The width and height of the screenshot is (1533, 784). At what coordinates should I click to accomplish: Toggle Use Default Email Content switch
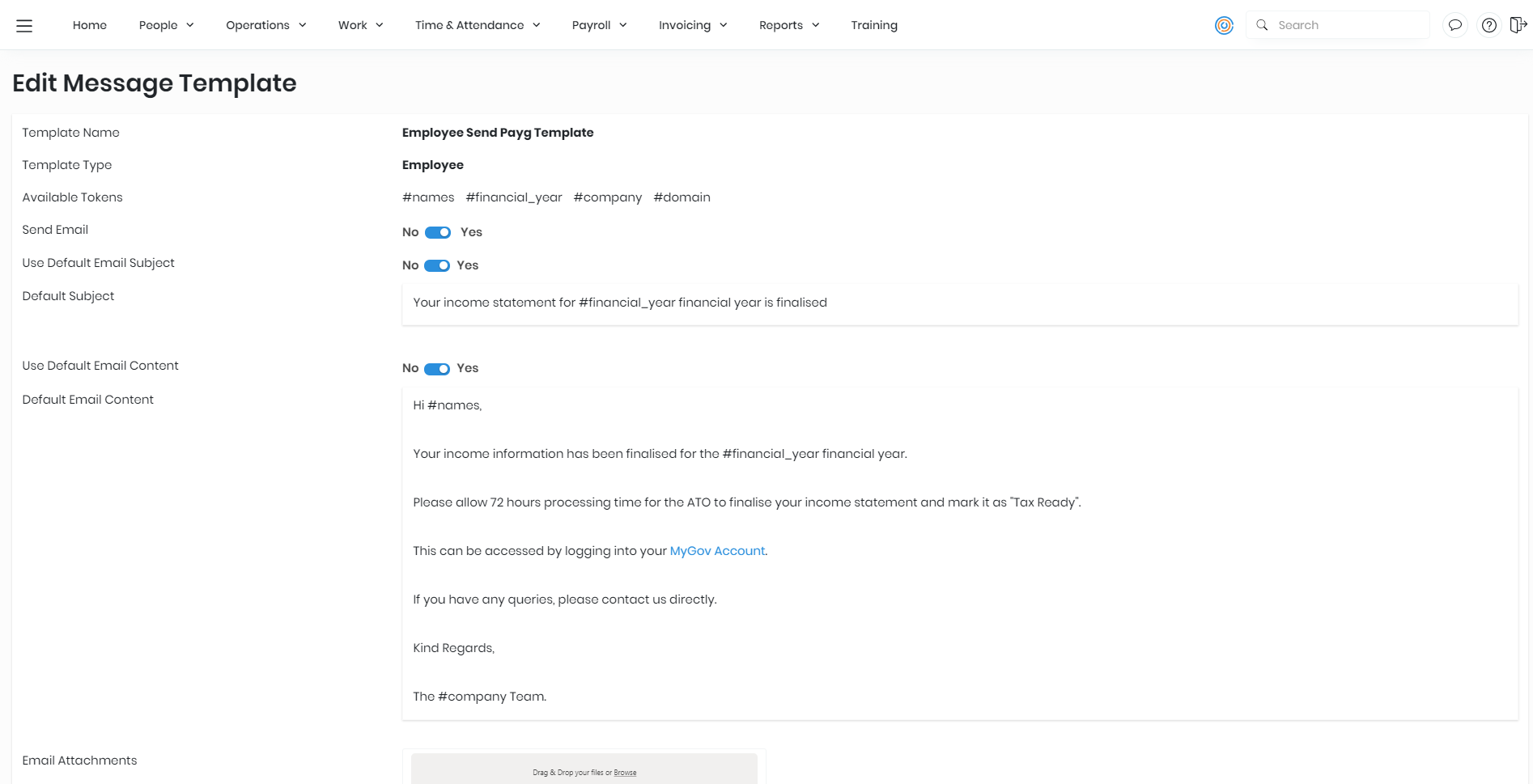tap(437, 369)
